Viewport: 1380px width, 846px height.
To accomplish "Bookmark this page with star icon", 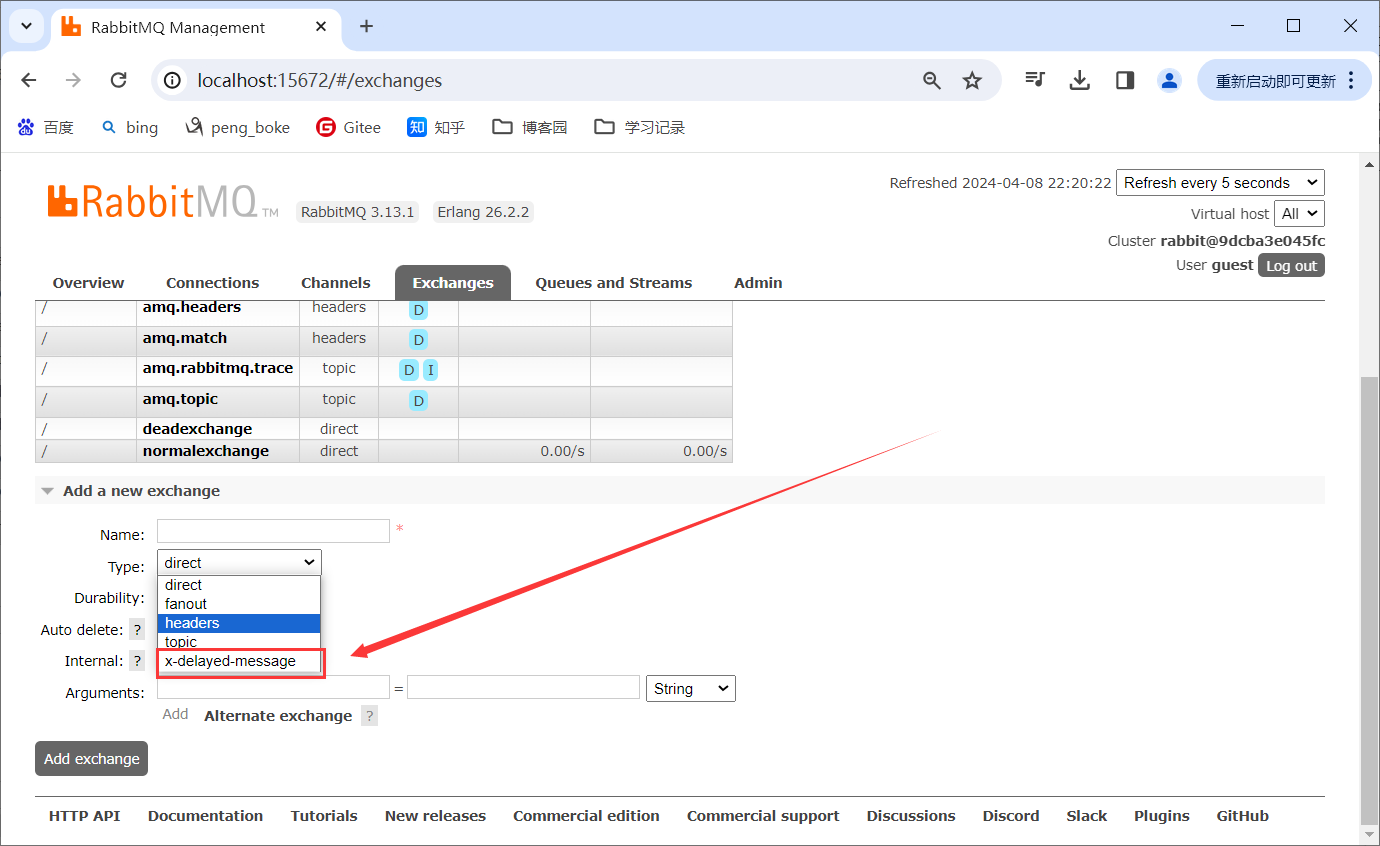I will point(972,80).
